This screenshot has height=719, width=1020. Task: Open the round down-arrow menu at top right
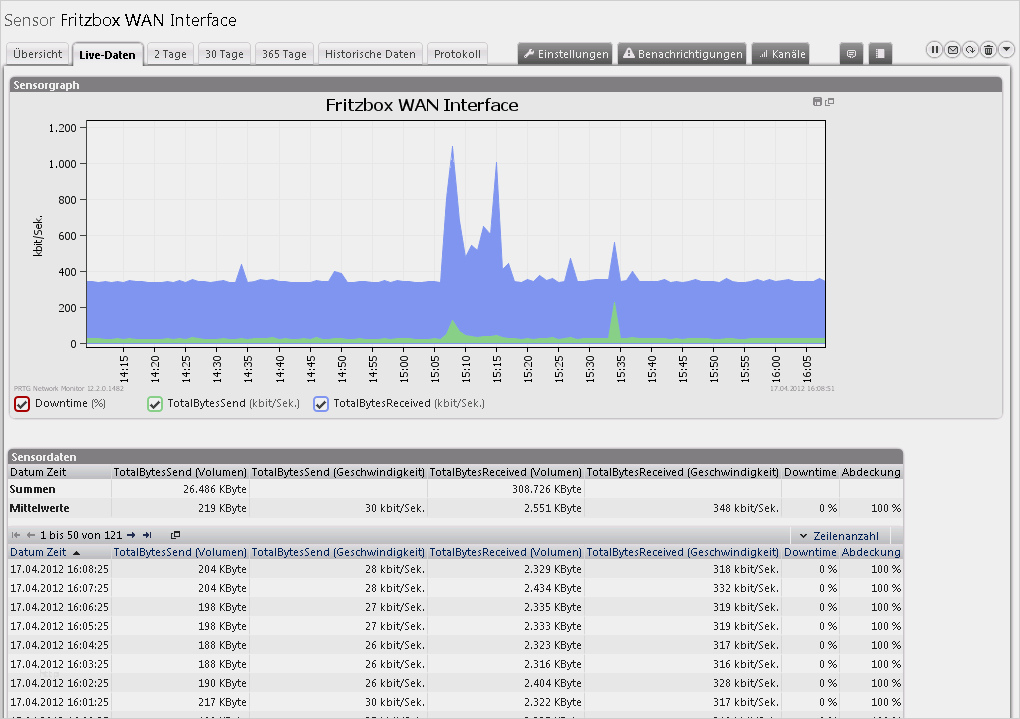click(x=1006, y=49)
